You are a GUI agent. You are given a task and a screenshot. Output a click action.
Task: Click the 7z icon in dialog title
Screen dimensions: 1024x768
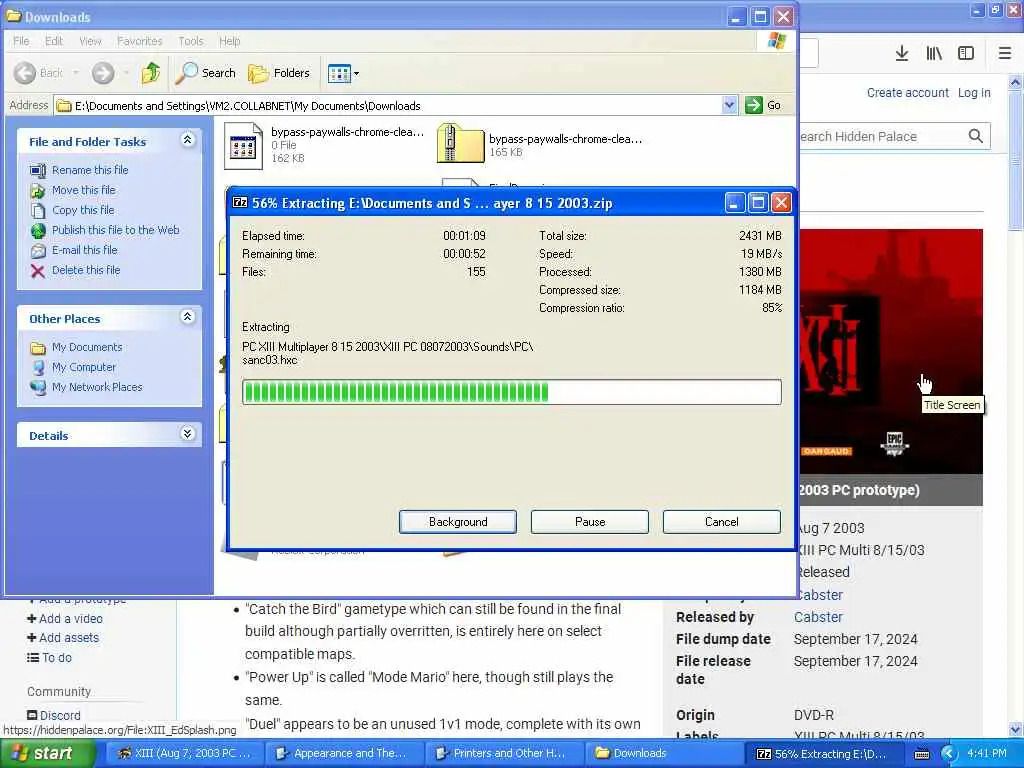240,202
